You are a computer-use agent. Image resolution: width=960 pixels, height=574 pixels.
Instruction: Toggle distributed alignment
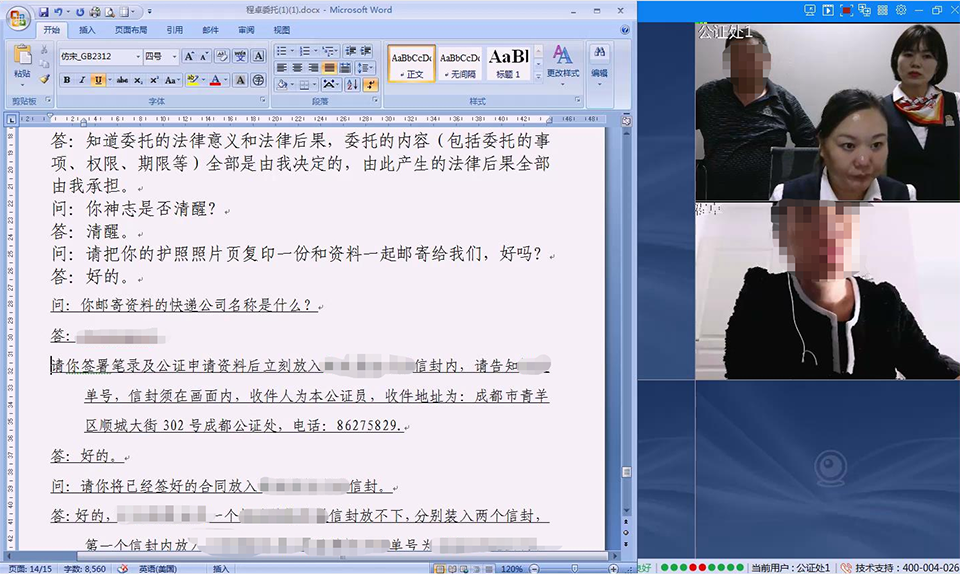pos(345,67)
